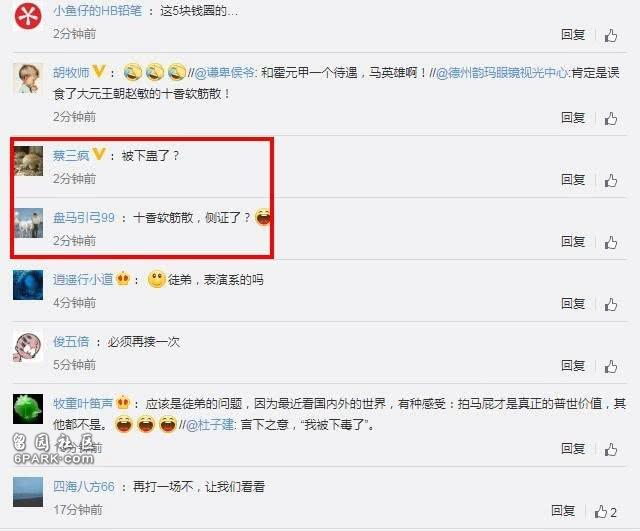Reply to 蔡三疯's comment

tap(573, 180)
